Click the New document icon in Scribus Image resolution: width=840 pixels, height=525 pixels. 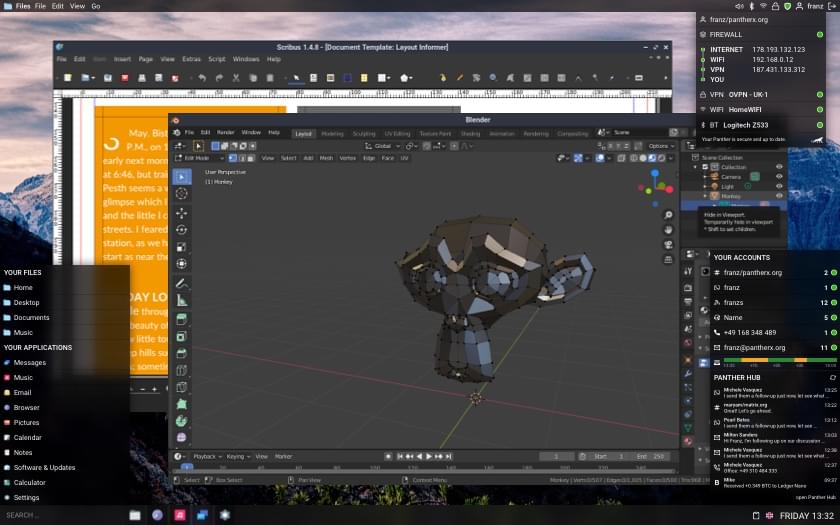68,78
